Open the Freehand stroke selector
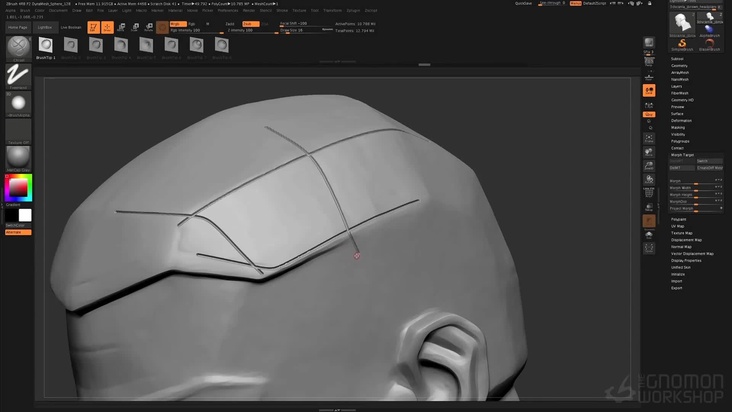This screenshot has width=732, height=412. (x=18, y=75)
